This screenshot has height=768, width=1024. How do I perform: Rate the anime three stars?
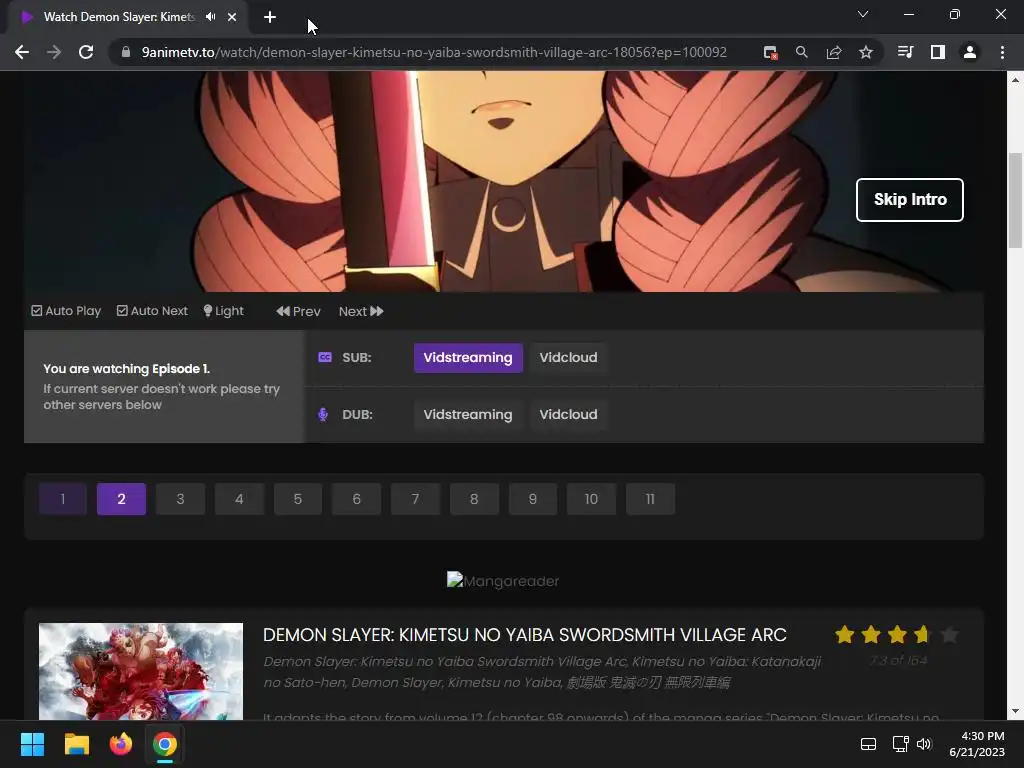[x=897, y=634]
